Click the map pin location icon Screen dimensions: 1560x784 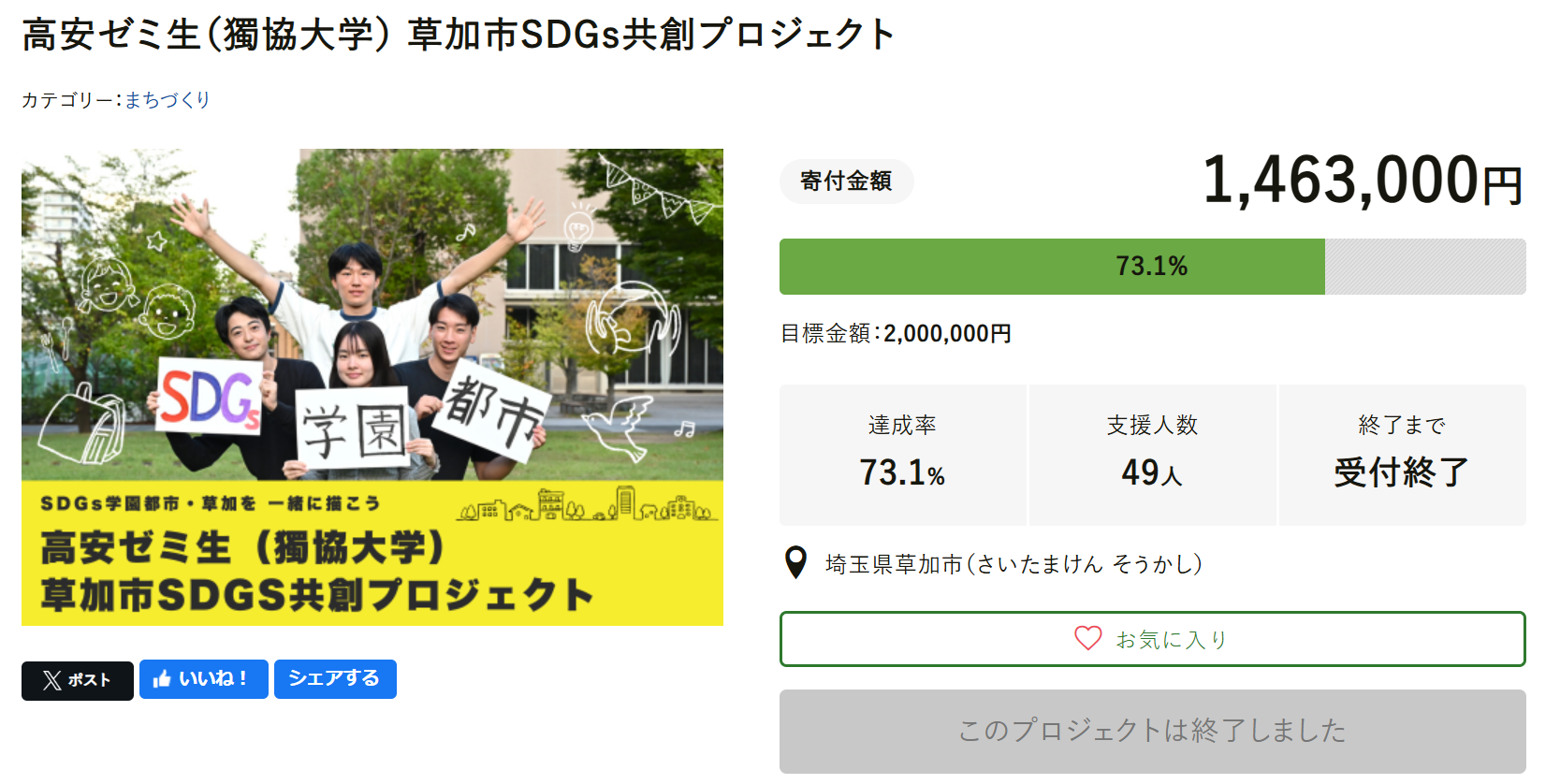tap(795, 562)
